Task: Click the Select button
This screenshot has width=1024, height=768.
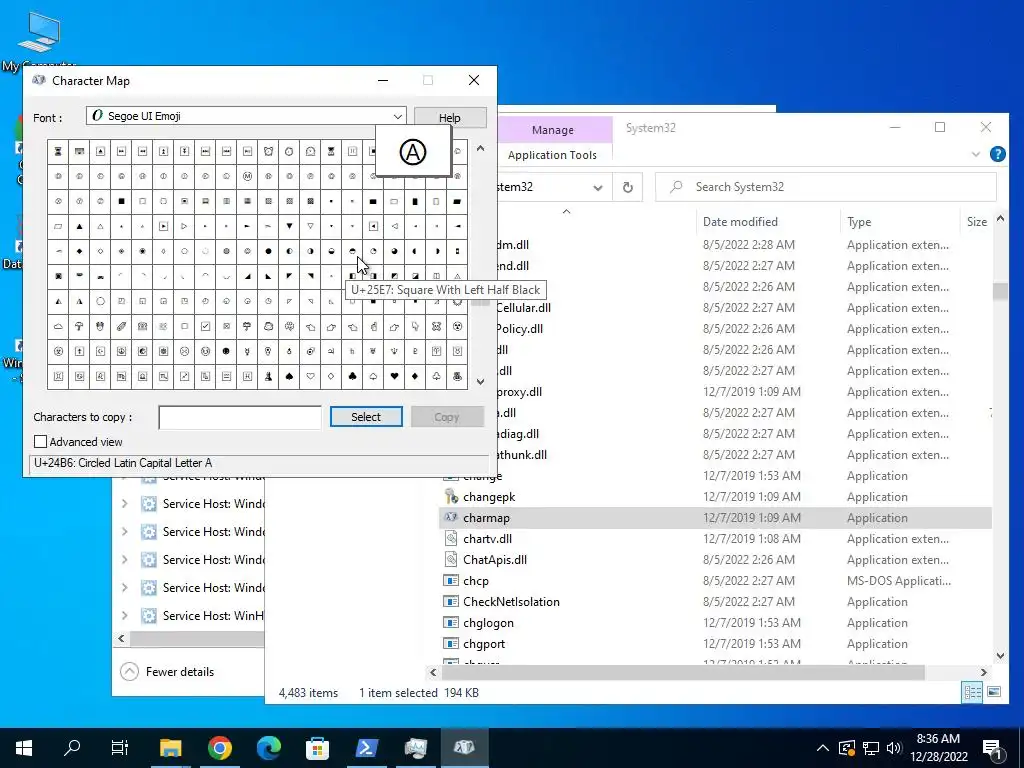Action: 366,417
